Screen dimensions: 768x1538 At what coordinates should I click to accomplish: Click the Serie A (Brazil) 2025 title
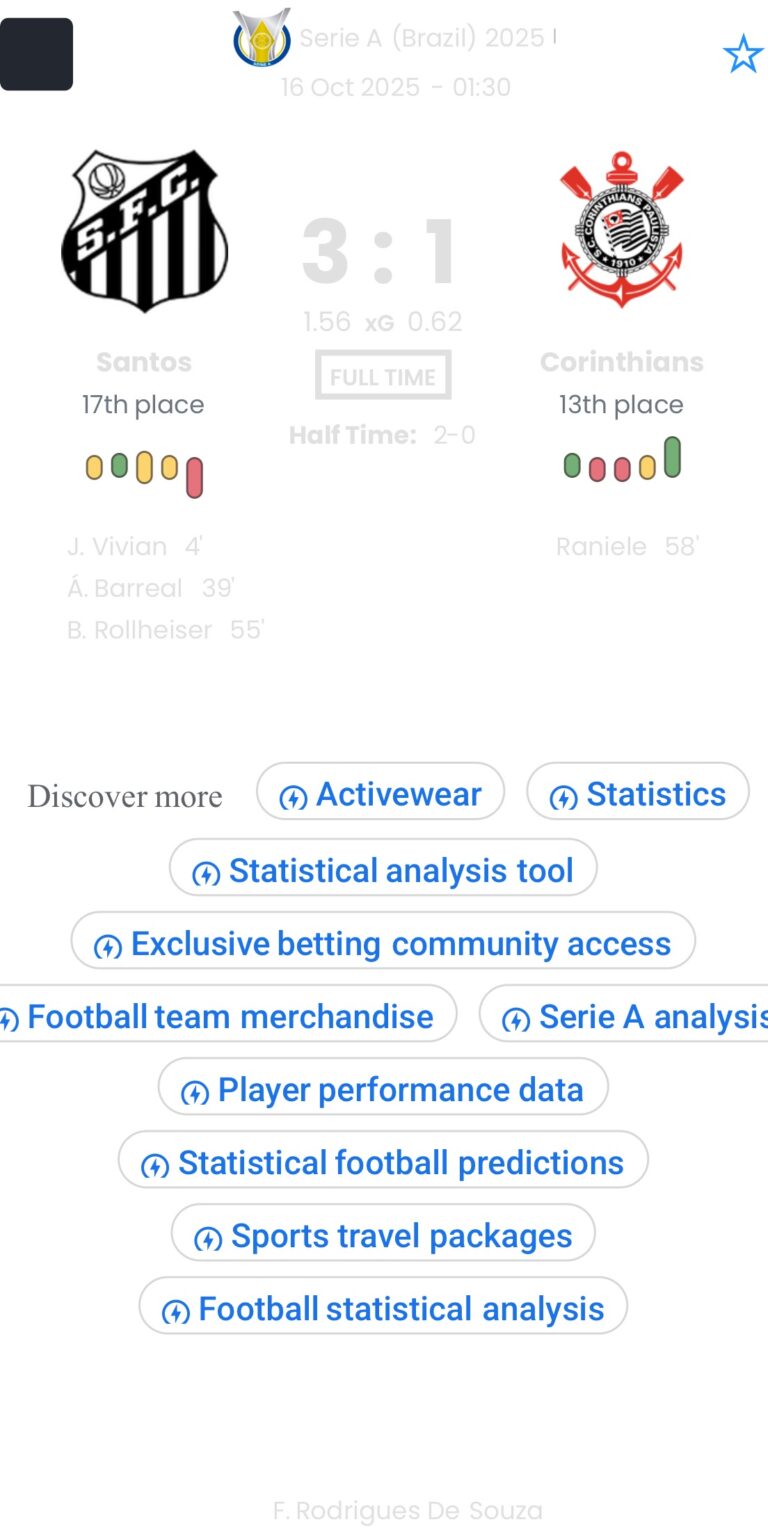[422, 38]
